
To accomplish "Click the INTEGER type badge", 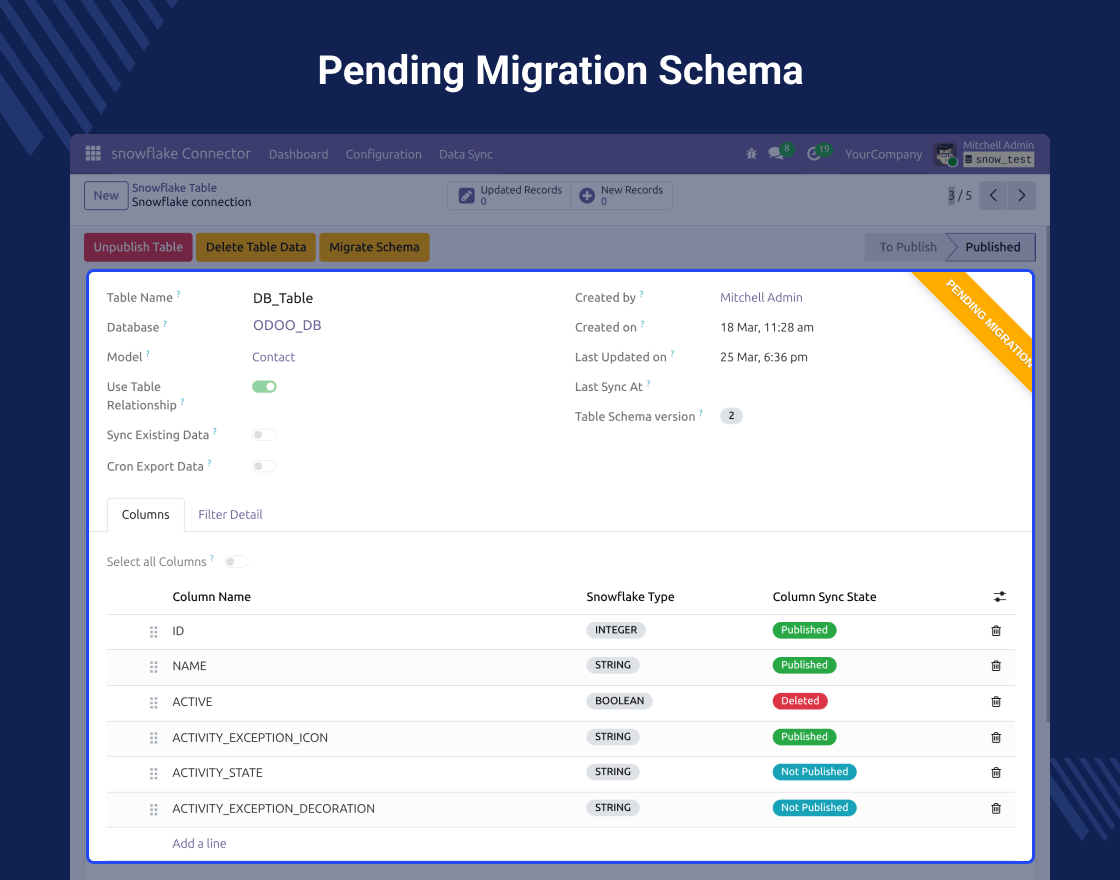I will 616,630.
